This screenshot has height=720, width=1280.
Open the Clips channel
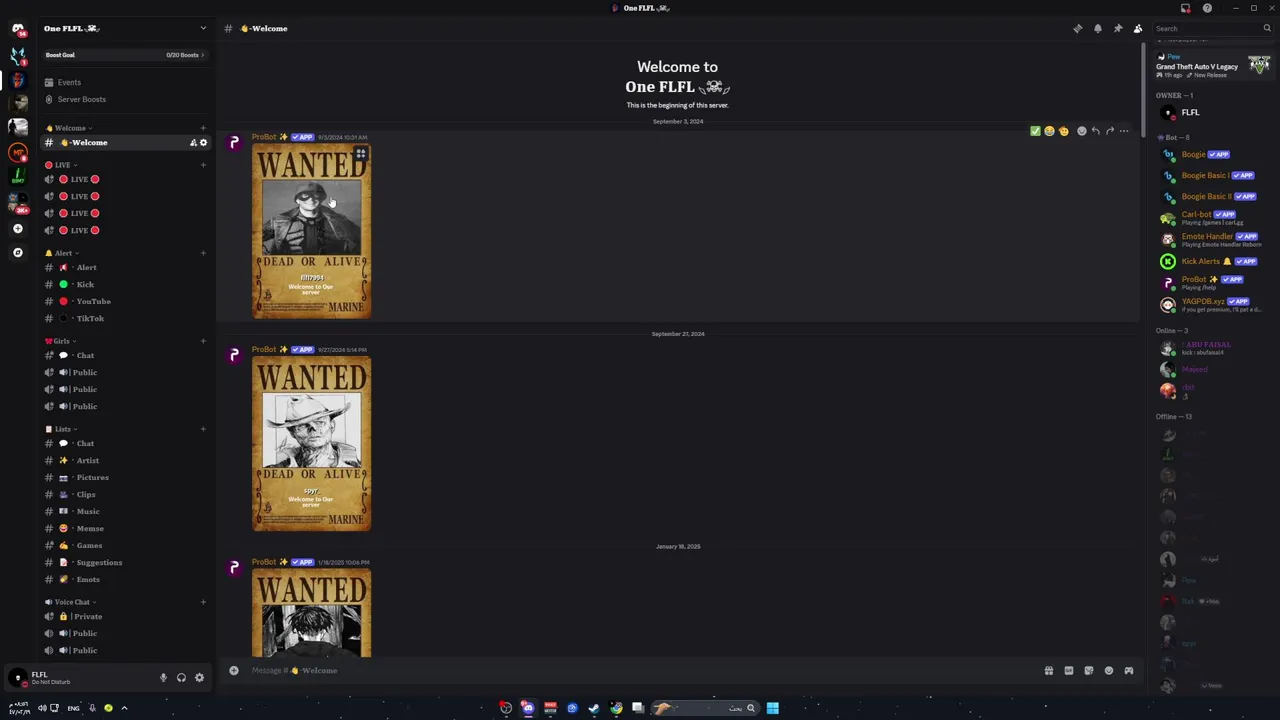point(125,494)
